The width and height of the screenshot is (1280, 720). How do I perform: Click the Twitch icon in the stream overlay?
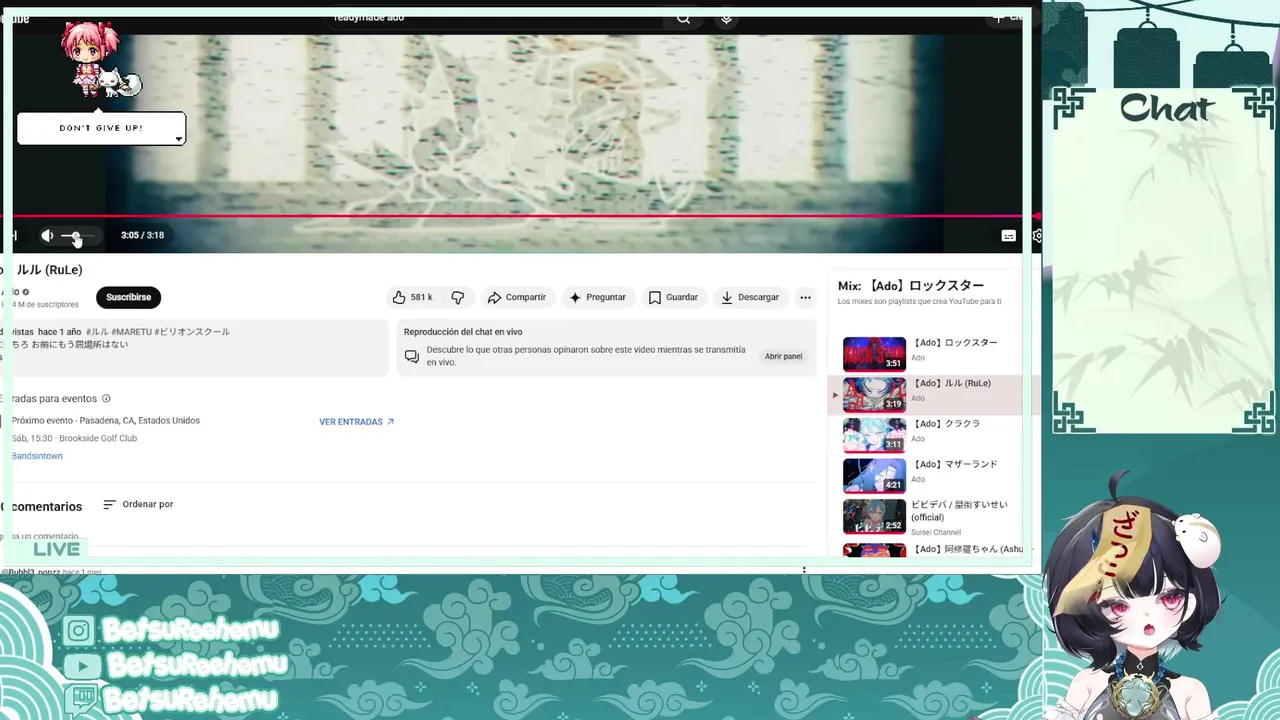click(83, 698)
